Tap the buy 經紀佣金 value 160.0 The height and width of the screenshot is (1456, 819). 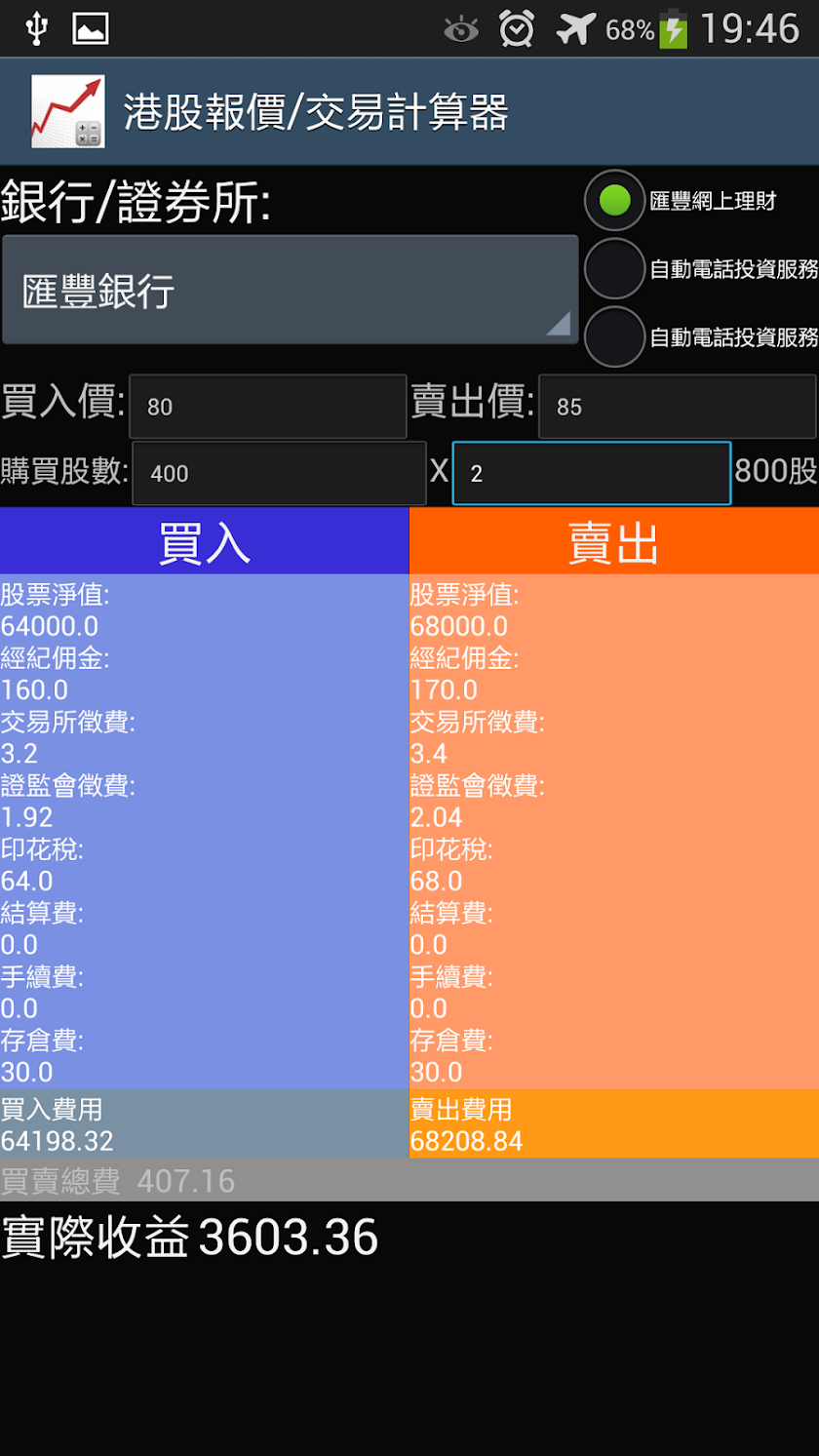[34, 690]
